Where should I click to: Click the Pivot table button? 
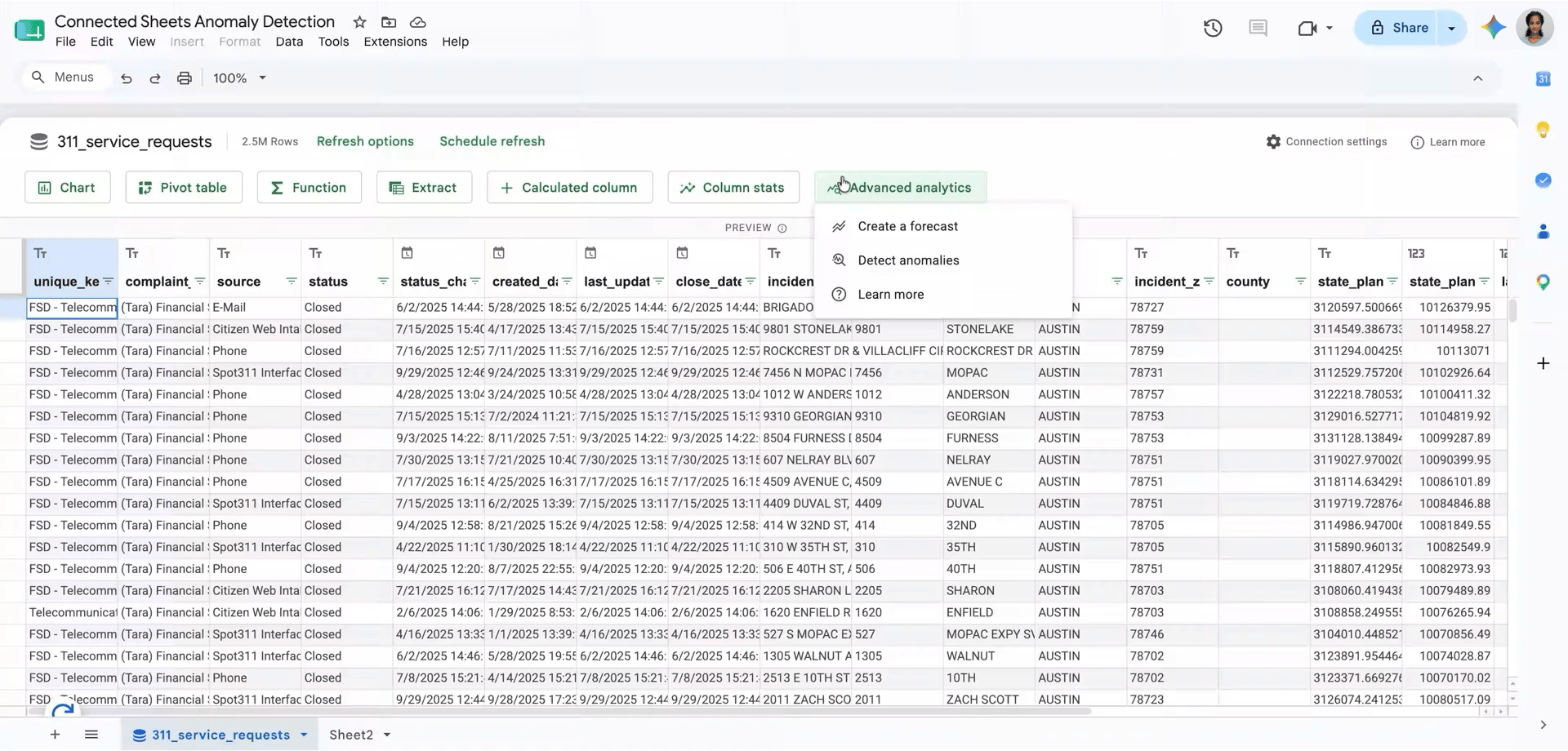pyautogui.click(x=184, y=188)
